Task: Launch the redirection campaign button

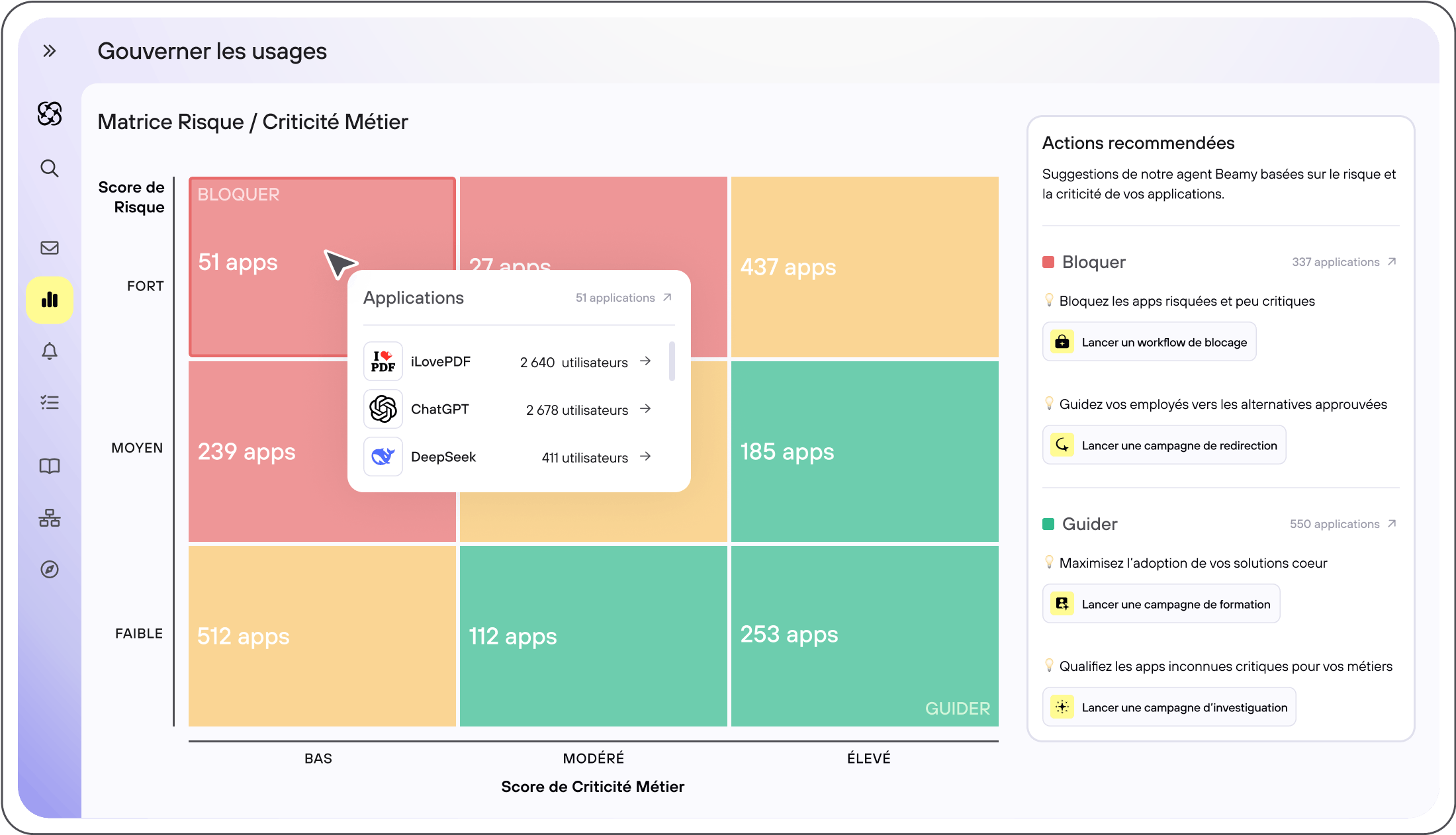Action: (1163, 445)
